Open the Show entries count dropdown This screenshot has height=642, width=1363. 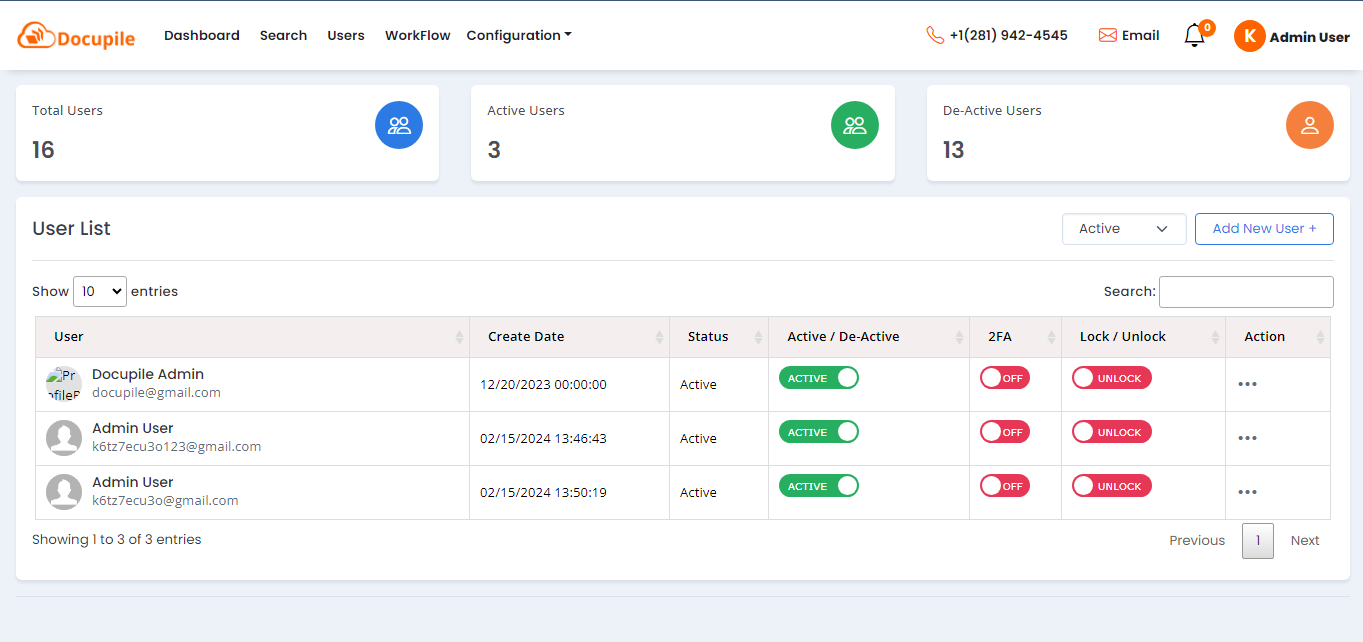click(x=100, y=291)
